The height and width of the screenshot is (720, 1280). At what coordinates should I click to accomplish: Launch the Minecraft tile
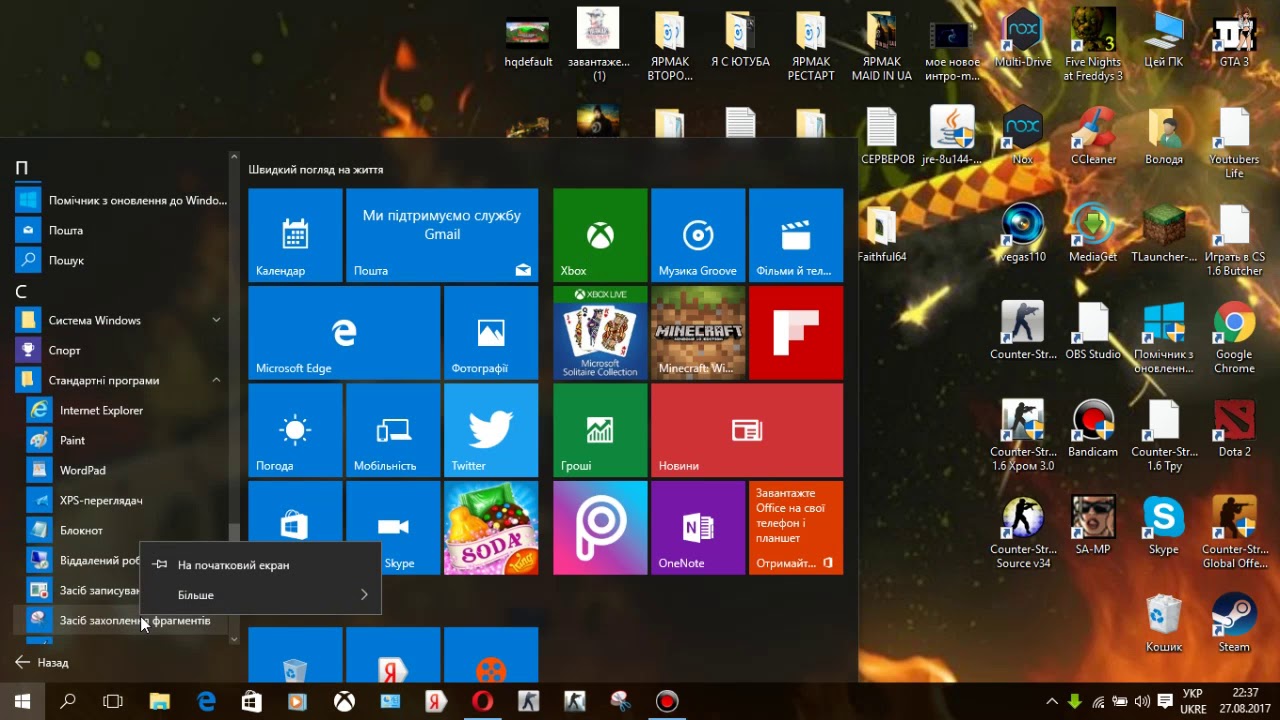pos(698,333)
